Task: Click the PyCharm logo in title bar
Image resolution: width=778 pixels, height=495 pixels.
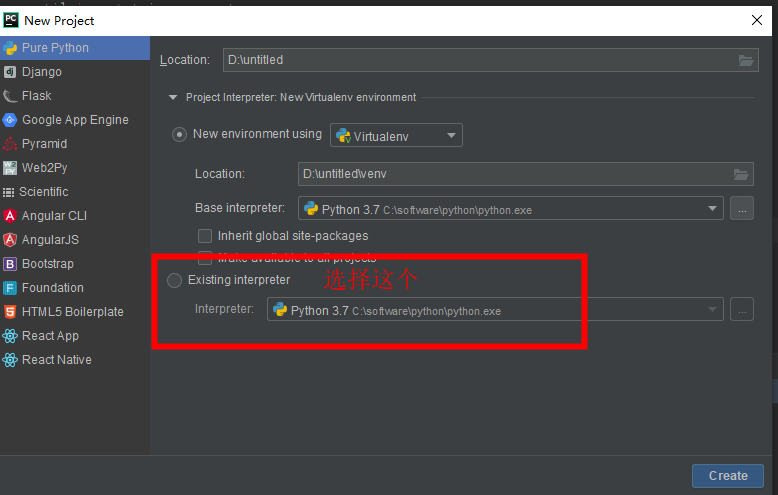Action: point(11,20)
